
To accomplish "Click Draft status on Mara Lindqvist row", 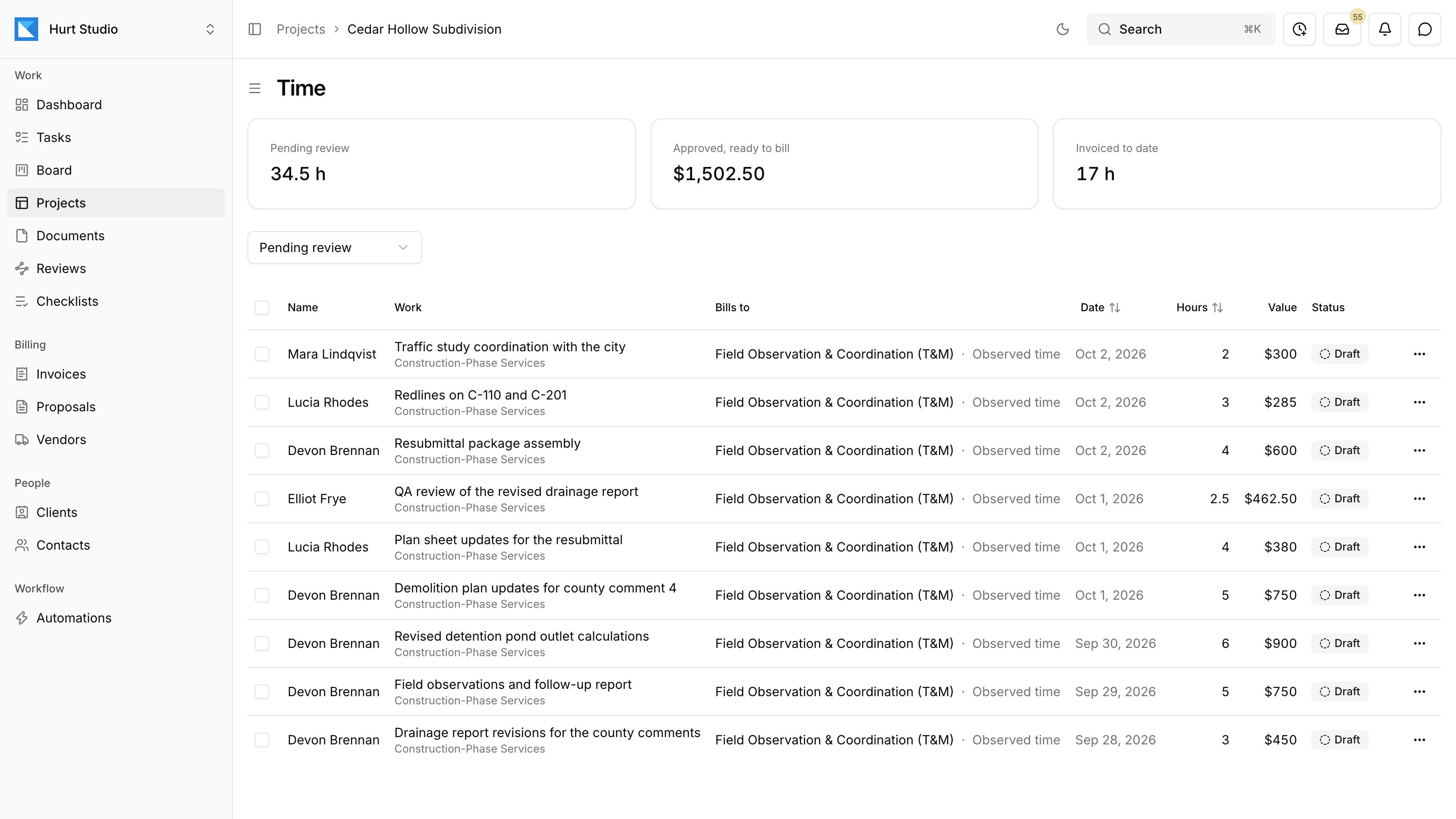I will click(x=1340, y=354).
